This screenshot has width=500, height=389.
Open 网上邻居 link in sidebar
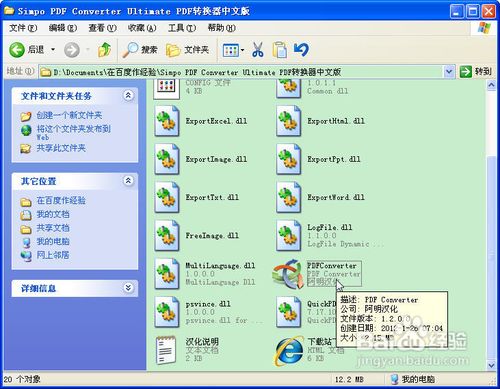53,255
